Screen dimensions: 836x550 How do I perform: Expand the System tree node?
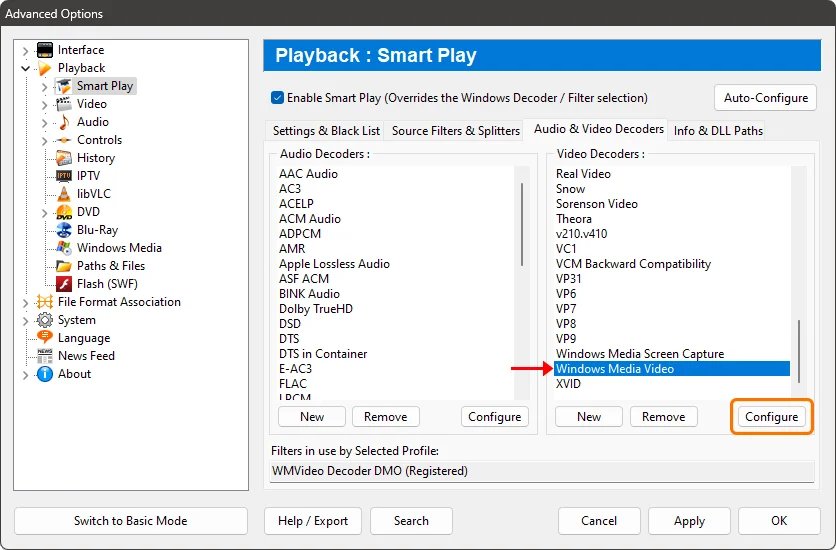click(x=25, y=321)
